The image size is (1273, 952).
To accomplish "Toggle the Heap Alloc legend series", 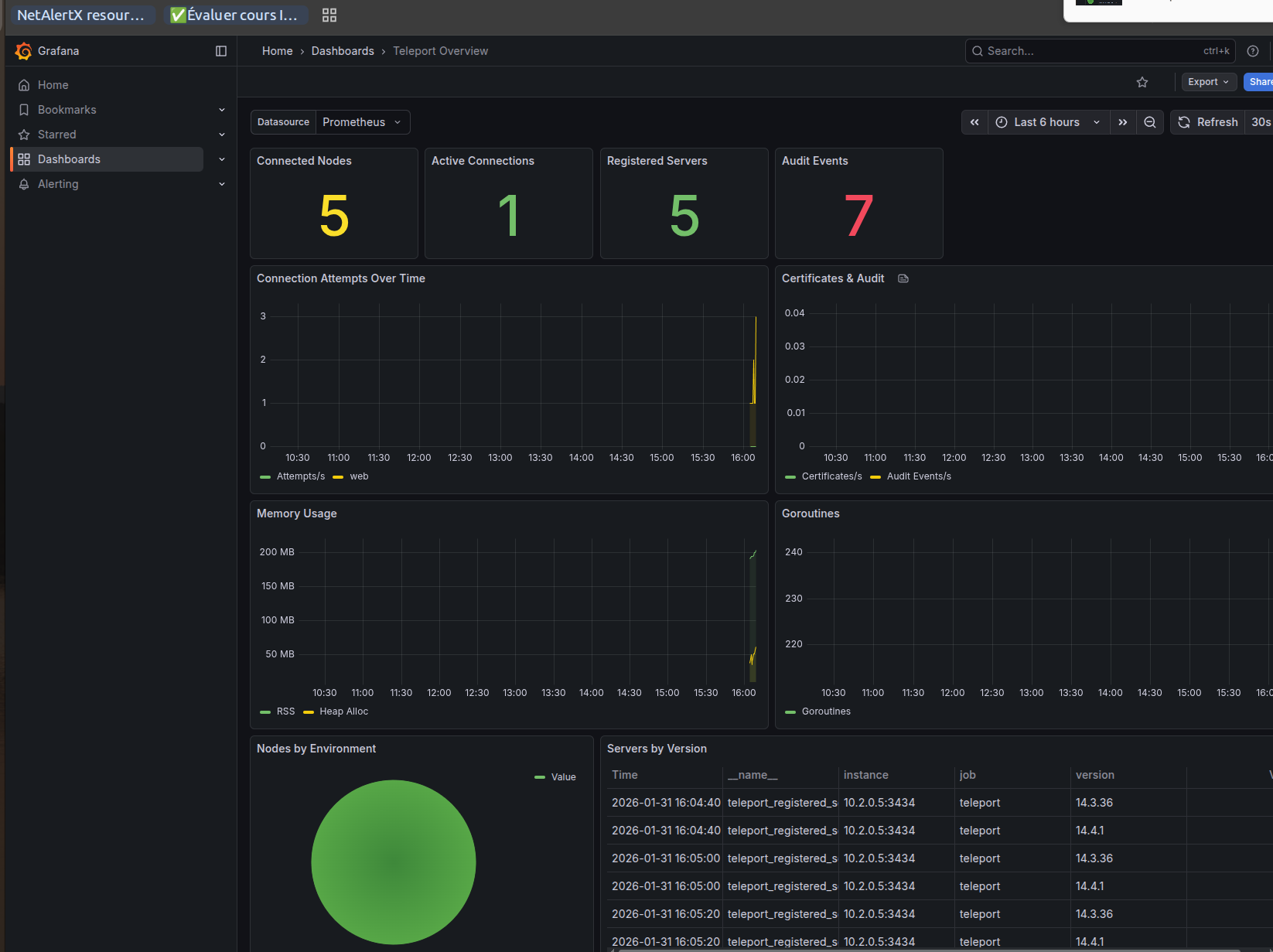I will click(x=343, y=711).
